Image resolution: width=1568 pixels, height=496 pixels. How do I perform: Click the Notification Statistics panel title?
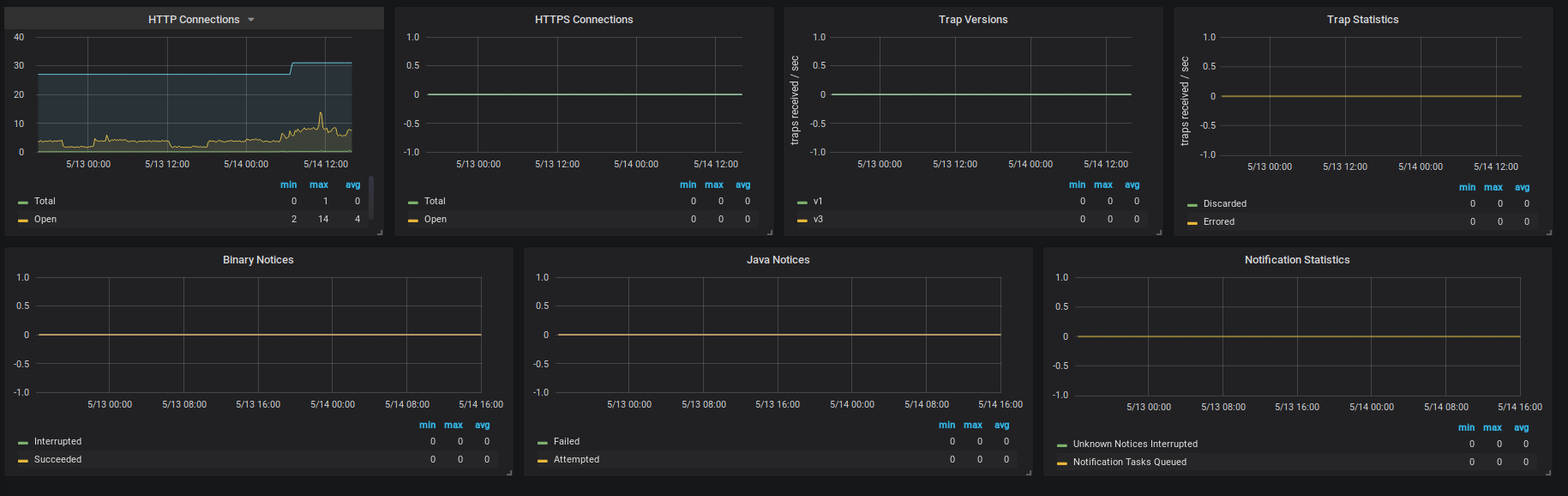[1296, 260]
